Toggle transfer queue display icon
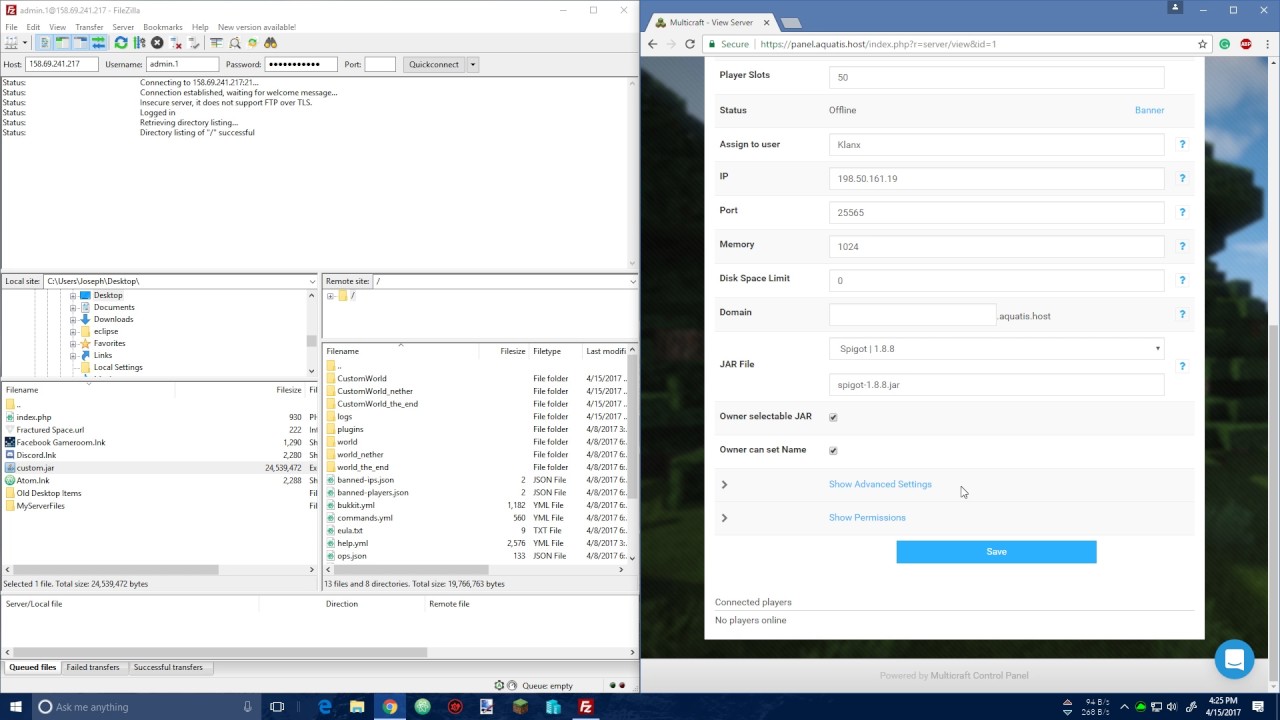This screenshot has height=720, width=1280. [98, 43]
